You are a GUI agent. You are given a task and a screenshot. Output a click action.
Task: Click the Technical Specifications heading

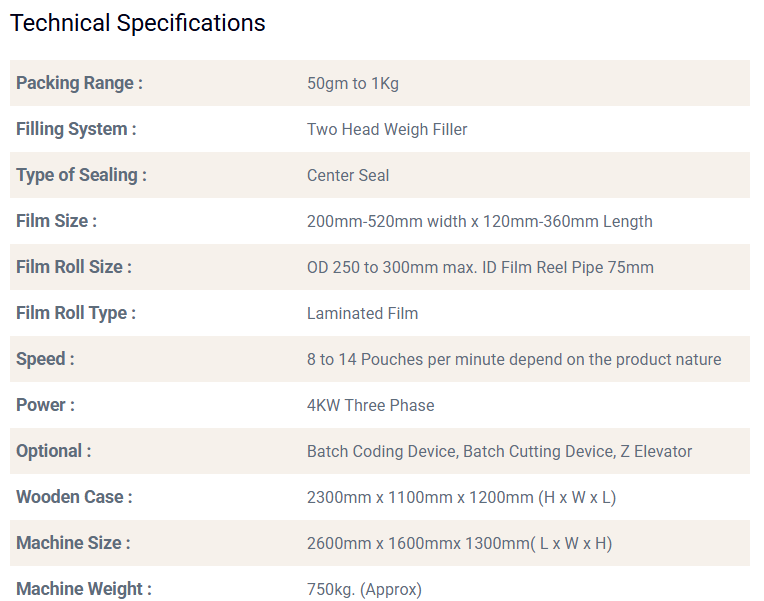[x=138, y=23]
